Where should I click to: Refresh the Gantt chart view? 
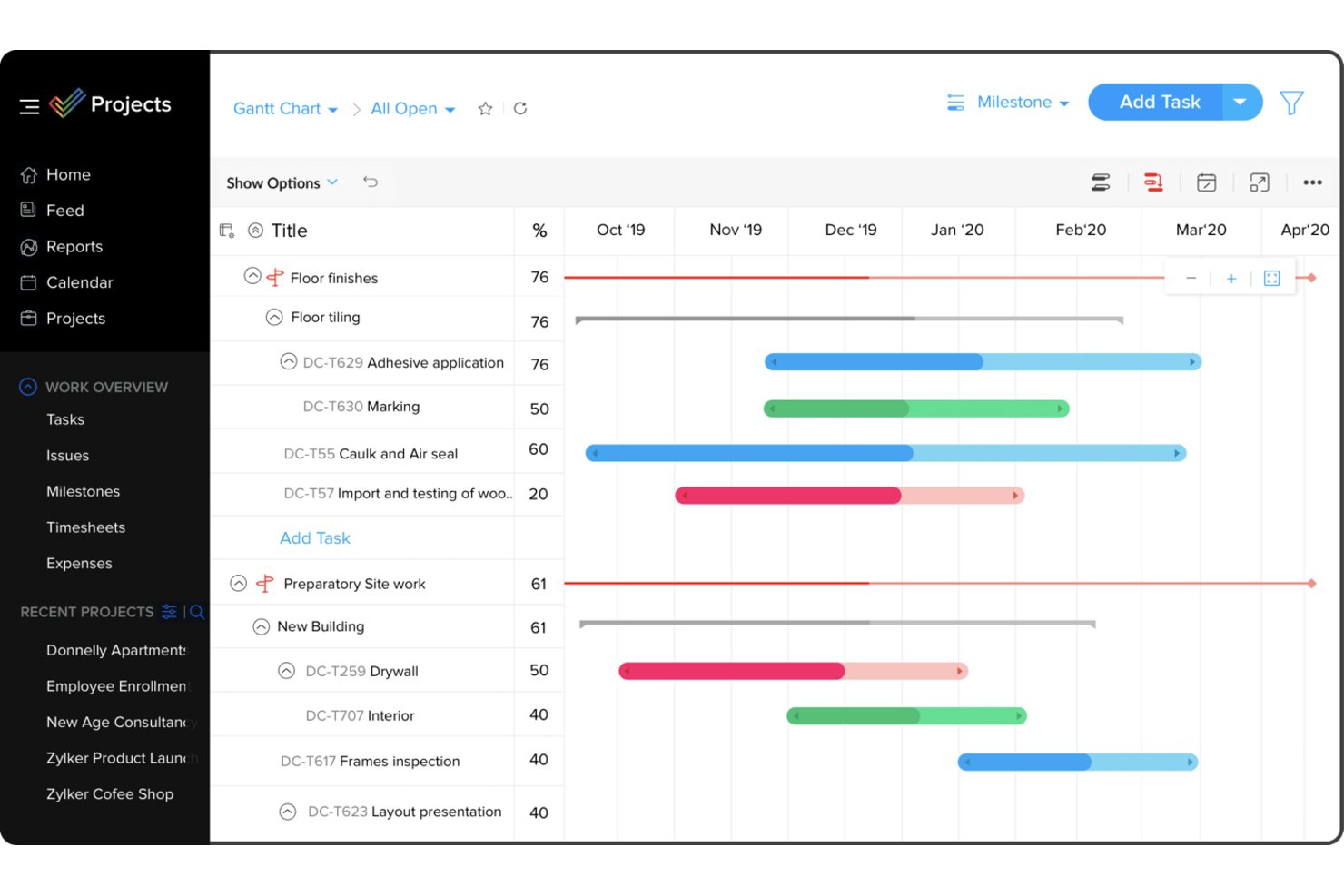pyautogui.click(x=520, y=109)
